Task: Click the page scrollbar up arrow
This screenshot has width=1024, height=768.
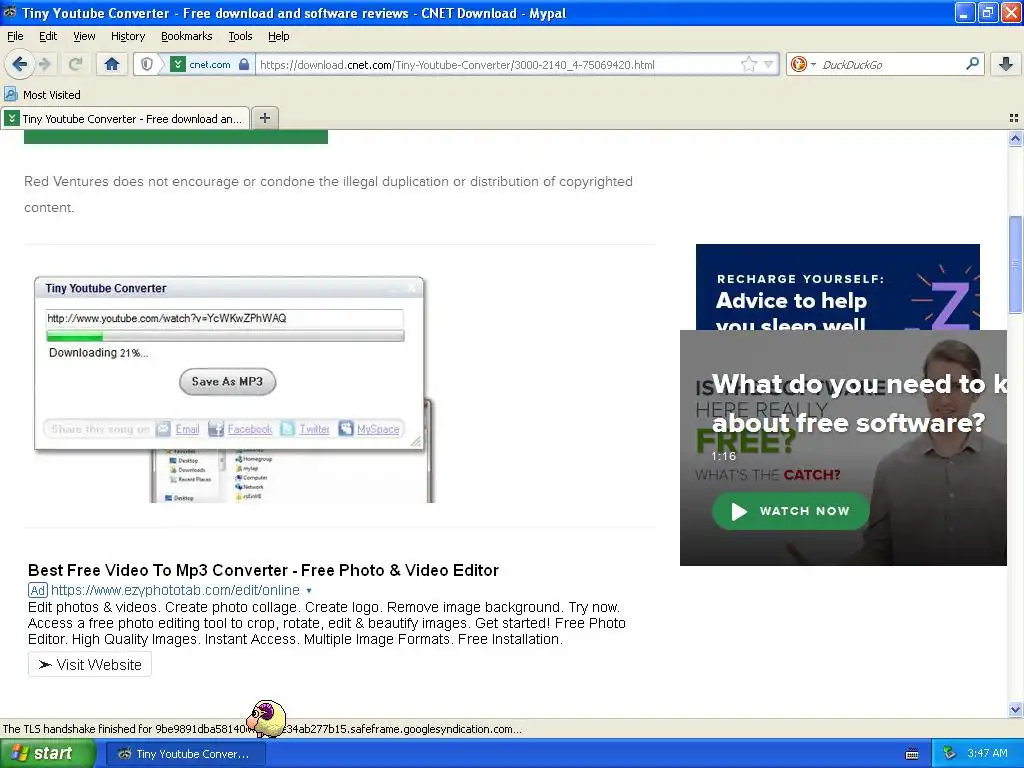Action: (x=1015, y=138)
